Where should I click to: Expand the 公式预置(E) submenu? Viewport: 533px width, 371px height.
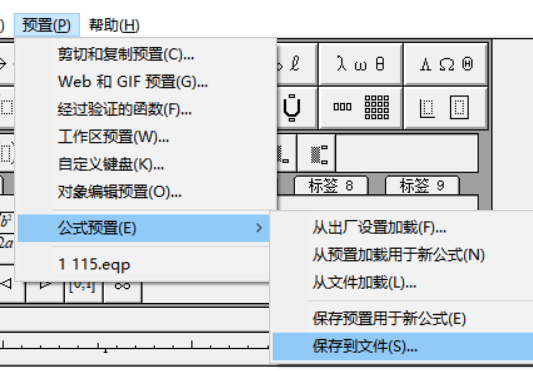pos(143,228)
